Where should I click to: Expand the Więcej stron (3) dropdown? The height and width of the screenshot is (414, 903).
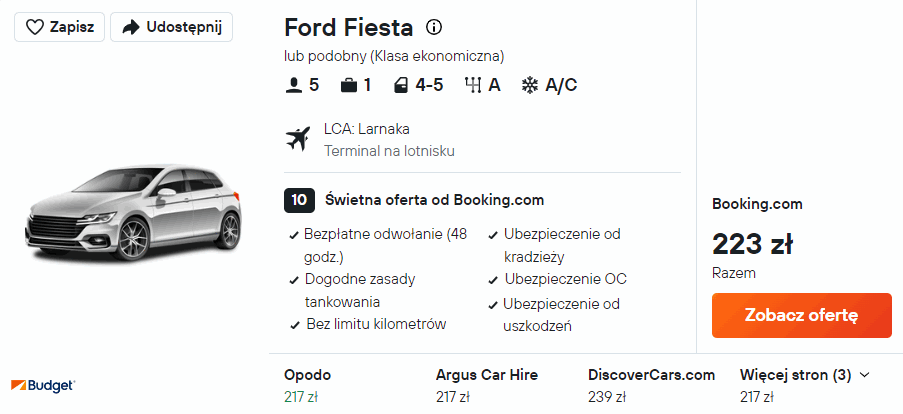coord(804,375)
